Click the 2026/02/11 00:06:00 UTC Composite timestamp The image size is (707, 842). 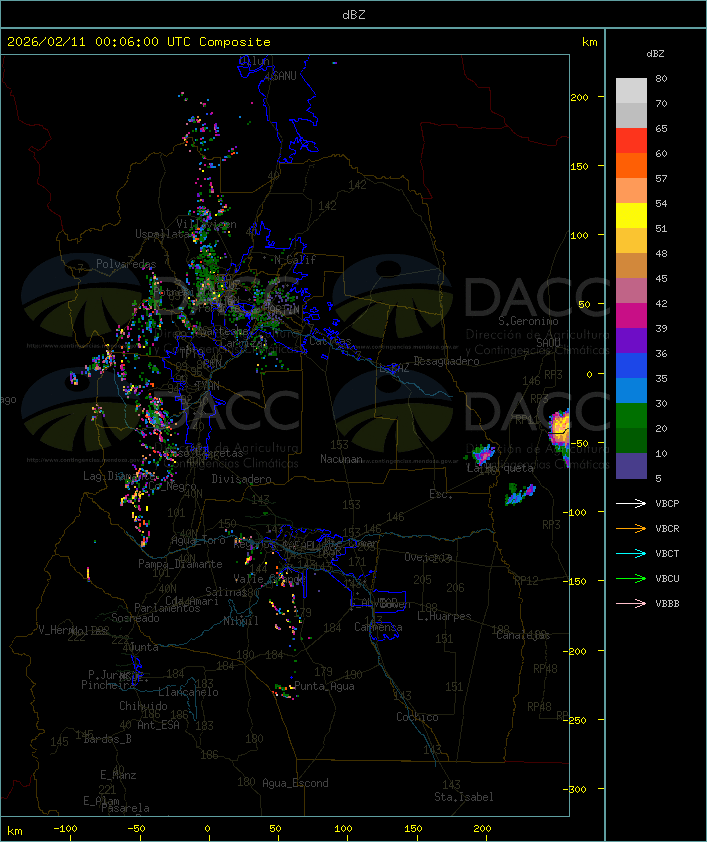[139, 42]
